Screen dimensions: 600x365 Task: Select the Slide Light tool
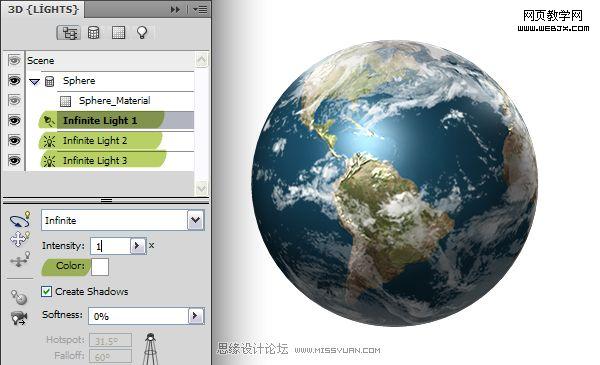click(x=20, y=259)
